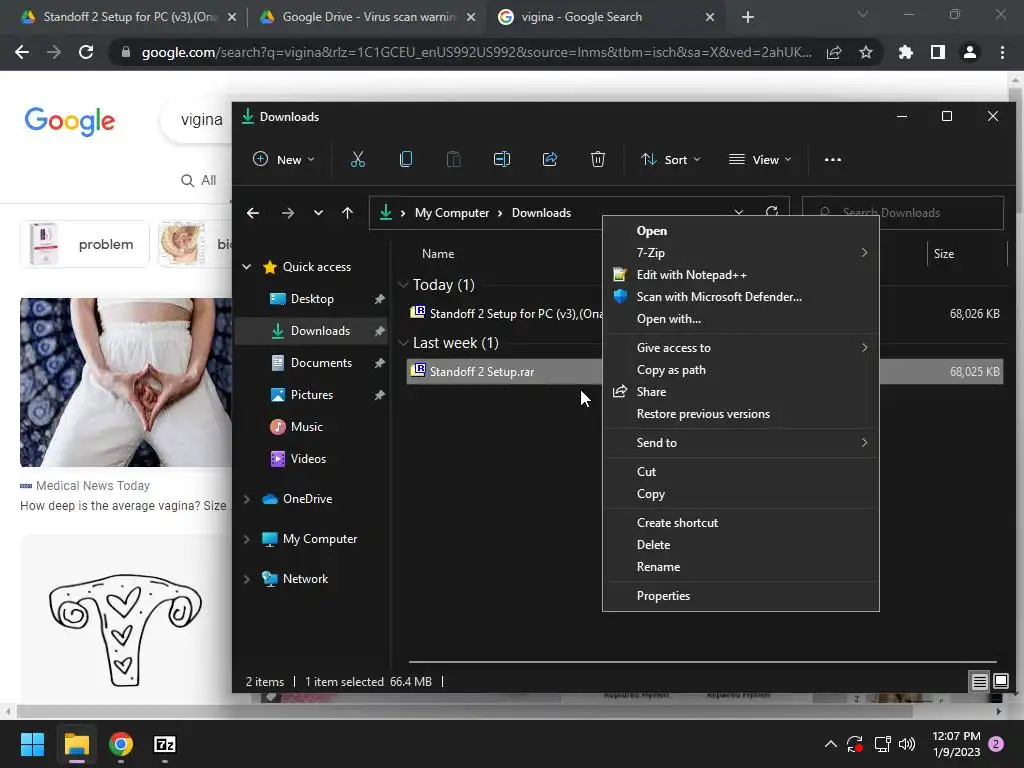Viewport: 1024px width, 768px height.
Task: Go back in File Explorer navigation
Action: (x=253, y=213)
